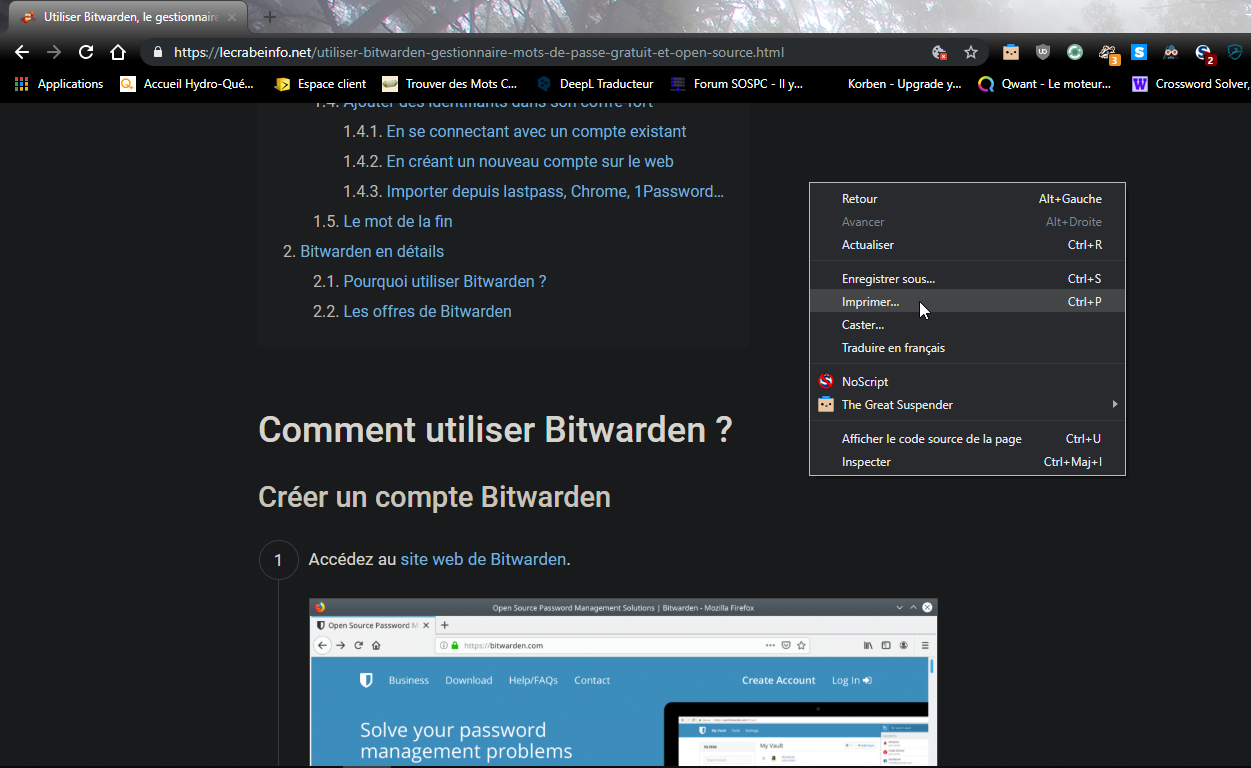Screen dimensions: 1251x768
Task: Open the uBlock Origin shield extension
Action: [x=1043, y=52]
